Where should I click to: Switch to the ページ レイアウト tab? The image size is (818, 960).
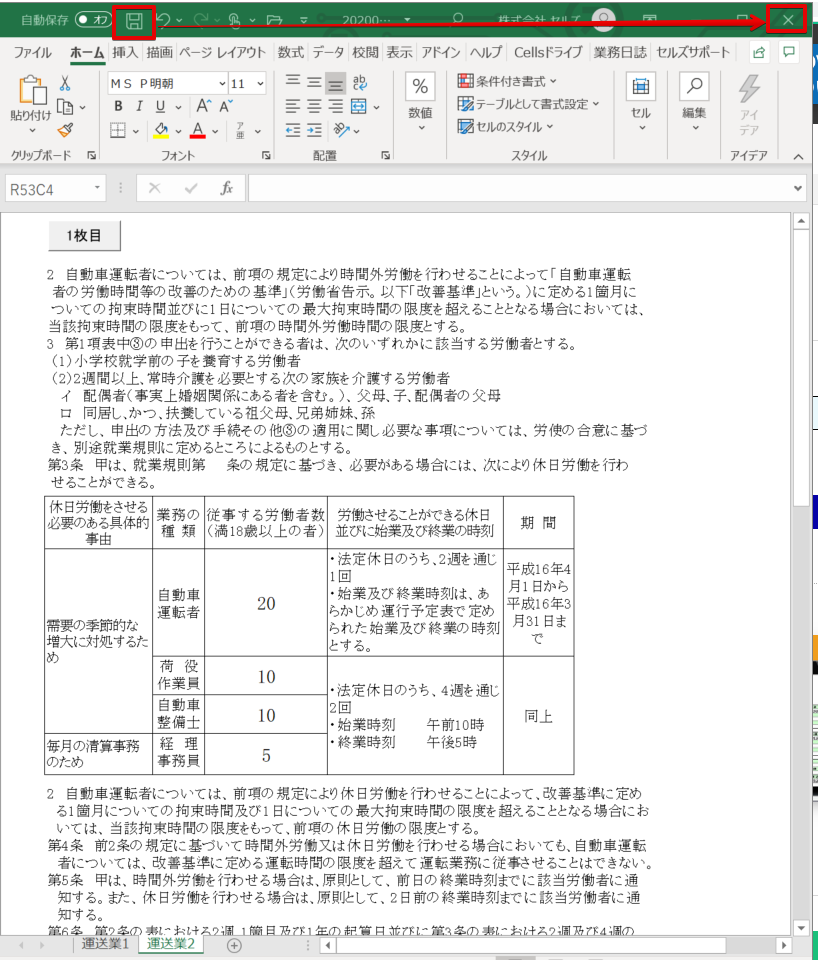click(x=222, y=53)
